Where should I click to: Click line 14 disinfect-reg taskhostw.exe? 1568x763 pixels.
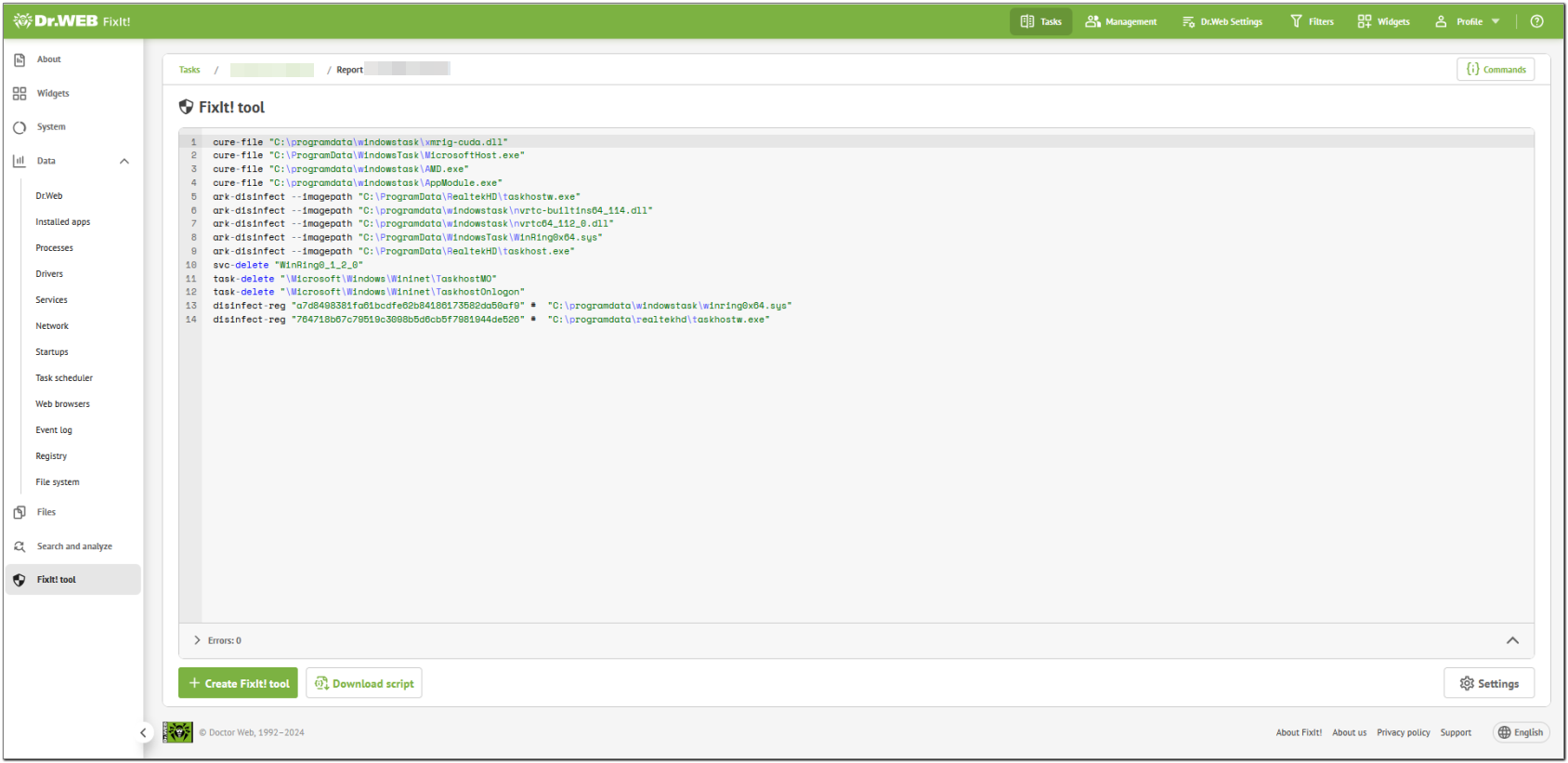point(491,320)
